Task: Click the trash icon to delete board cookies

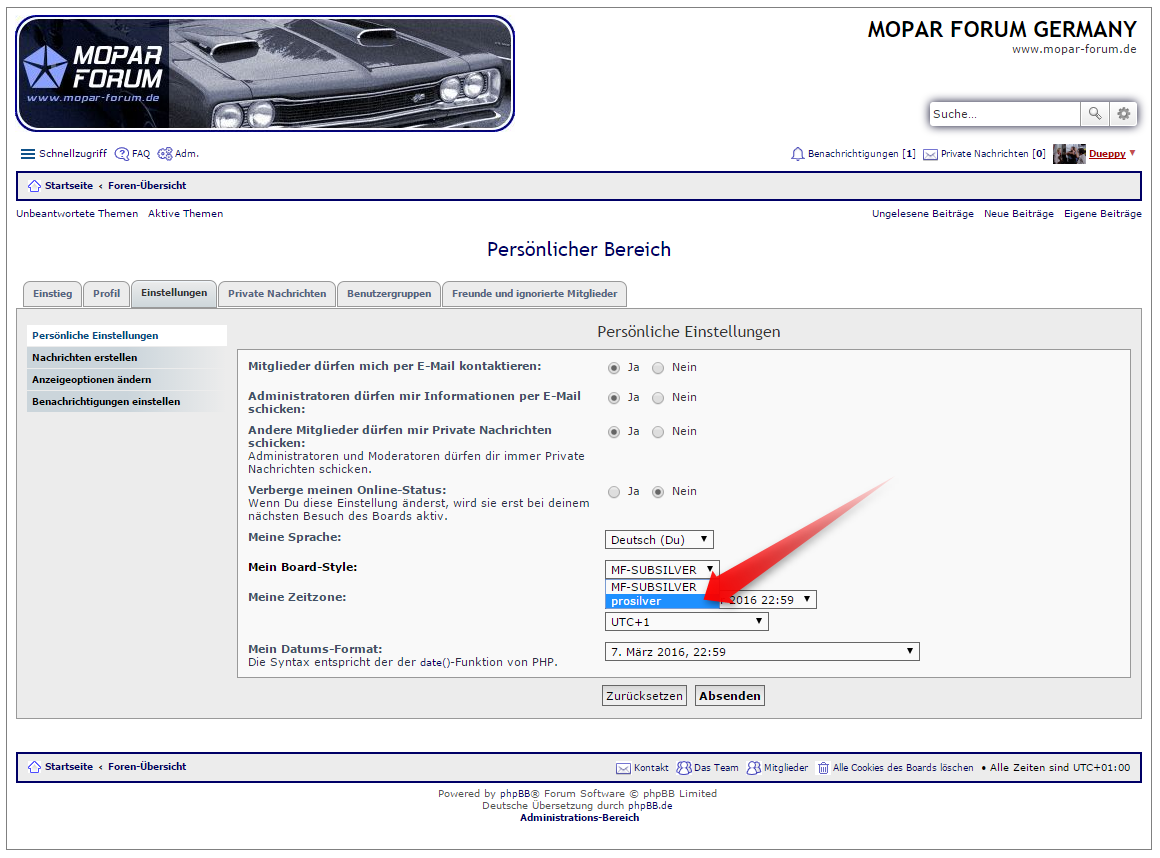Action: (823, 768)
